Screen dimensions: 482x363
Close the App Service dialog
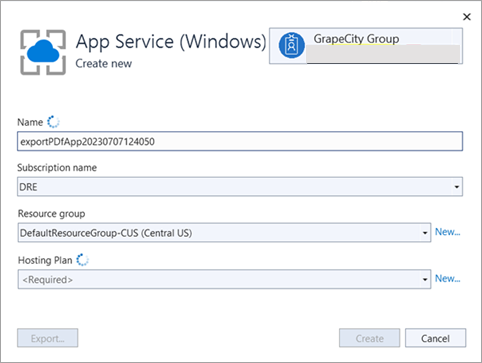[x=467, y=17]
